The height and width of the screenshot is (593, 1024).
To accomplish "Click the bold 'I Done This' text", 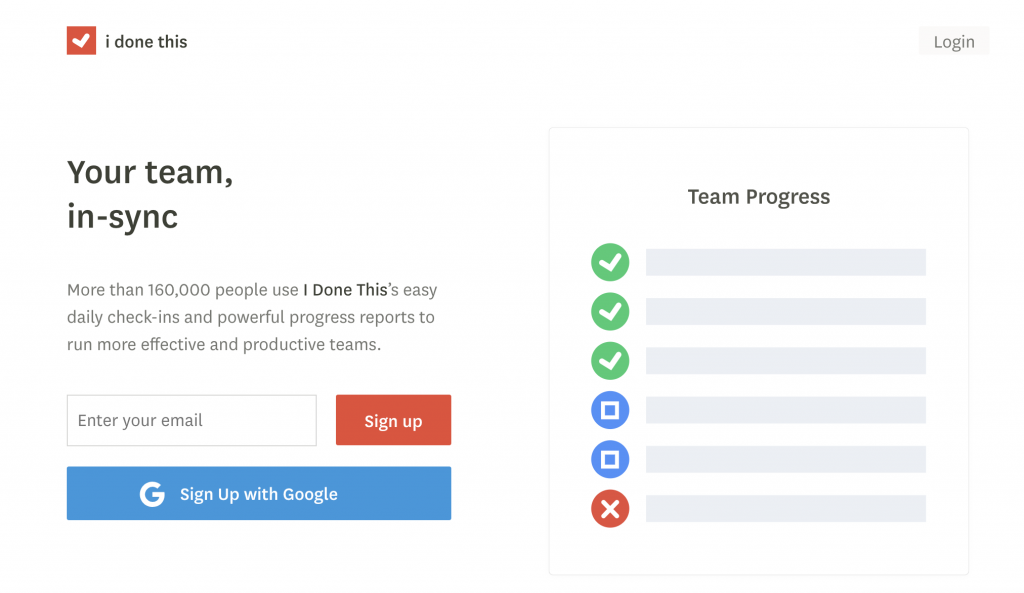I will (345, 290).
